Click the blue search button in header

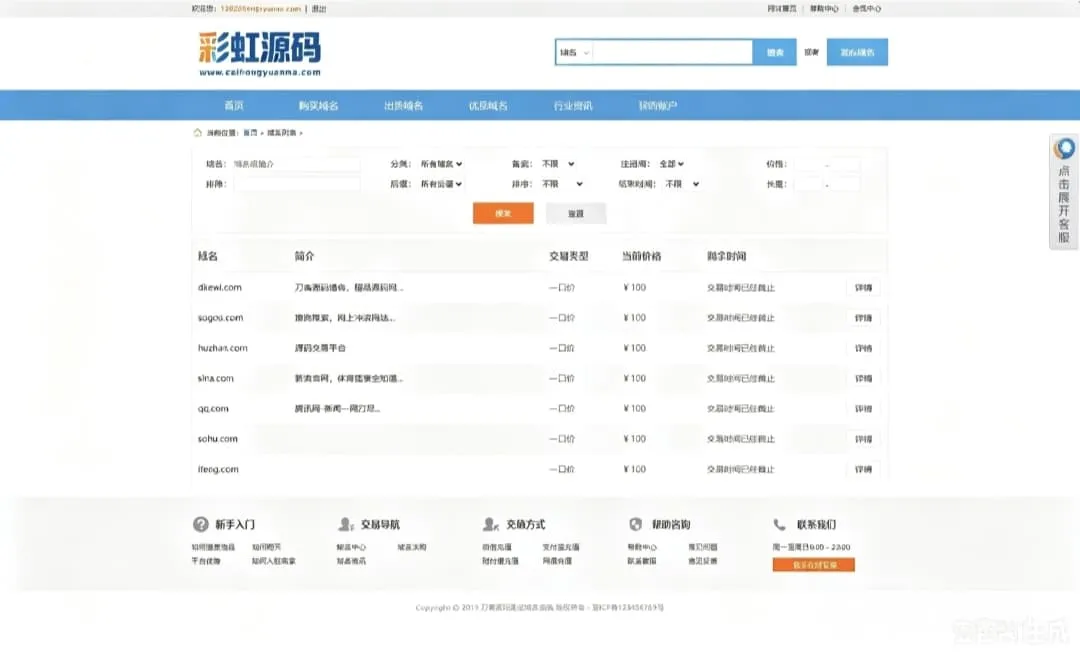[775, 52]
